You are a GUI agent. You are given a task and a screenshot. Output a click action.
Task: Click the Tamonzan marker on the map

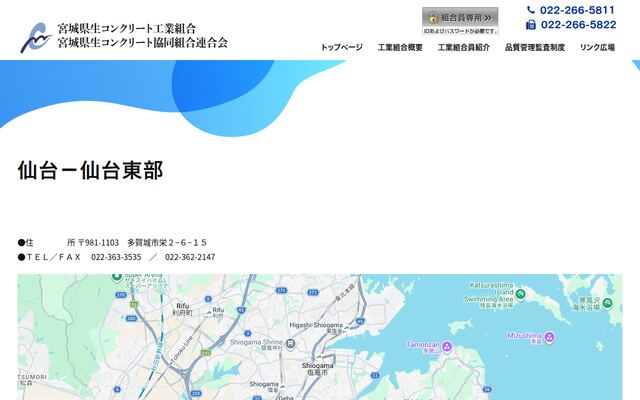pos(447,347)
